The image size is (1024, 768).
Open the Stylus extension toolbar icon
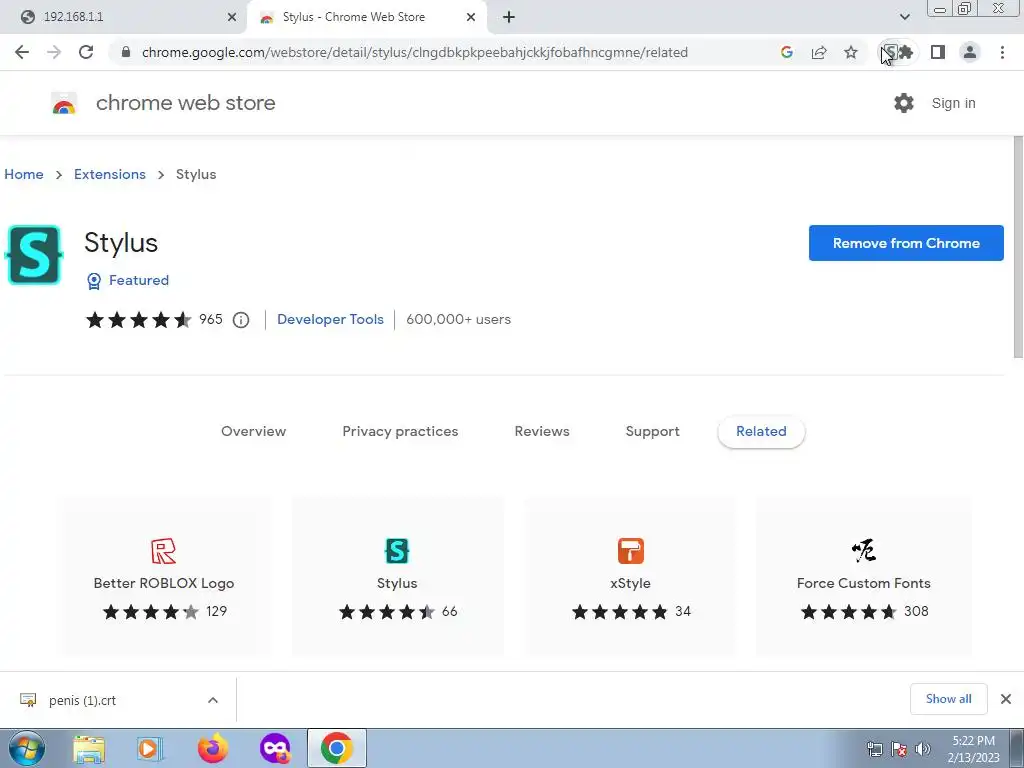(889, 52)
